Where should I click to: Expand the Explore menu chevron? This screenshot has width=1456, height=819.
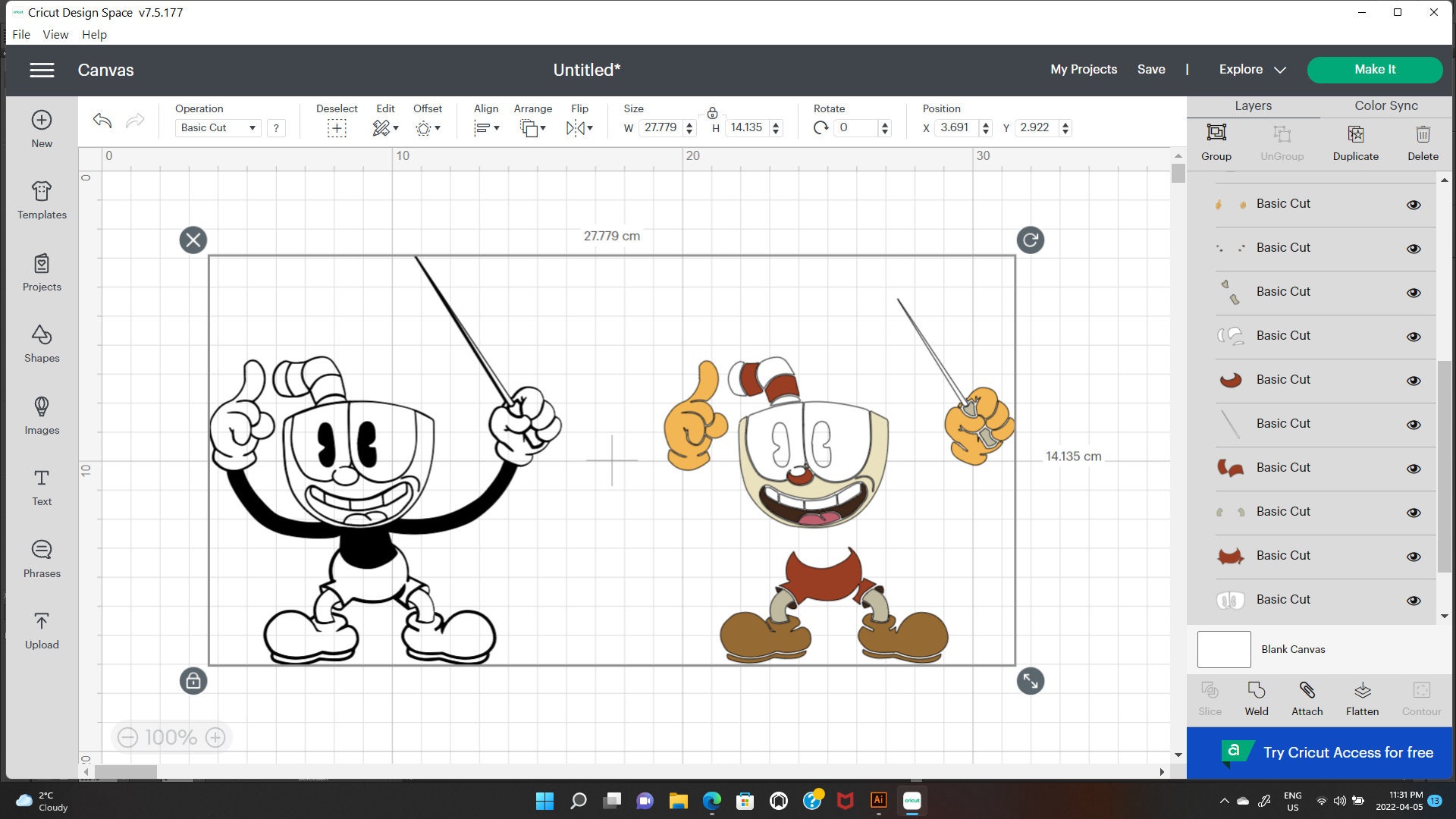click(x=1280, y=70)
